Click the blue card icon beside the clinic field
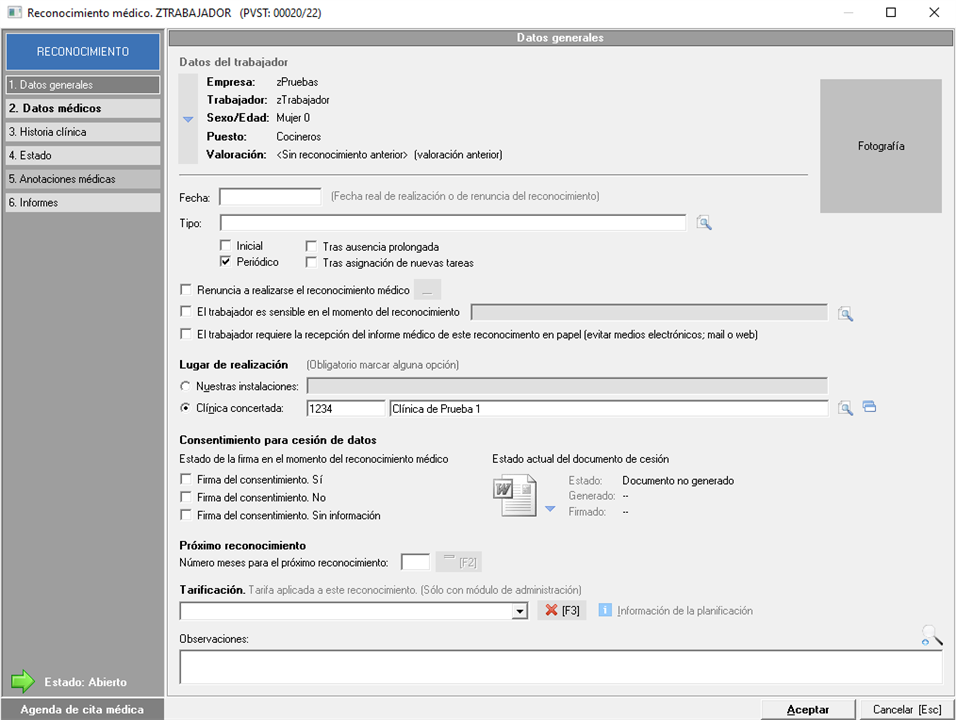Image resolution: width=956 pixels, height=720 pixels. point(869,407)
